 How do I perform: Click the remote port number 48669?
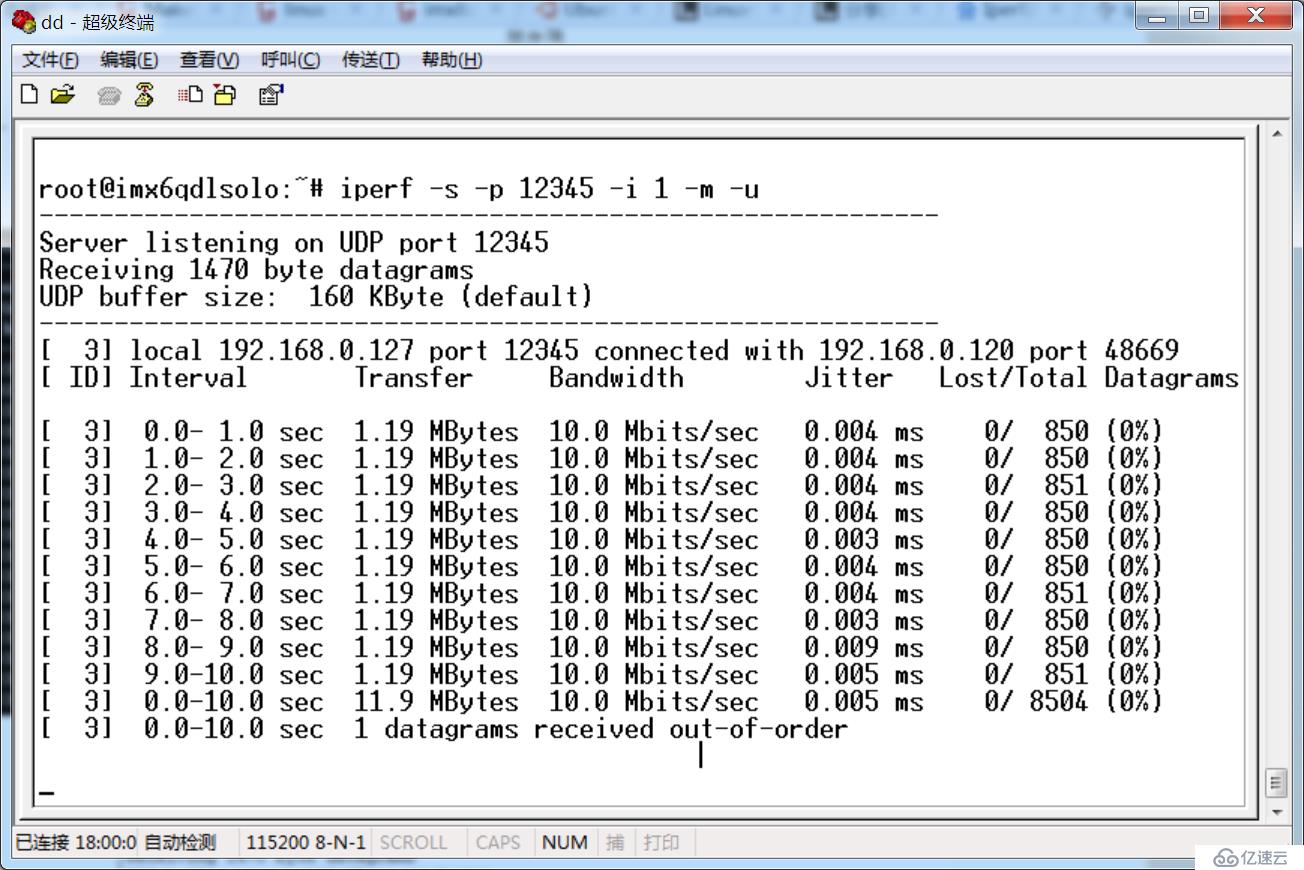(1142, 350)
